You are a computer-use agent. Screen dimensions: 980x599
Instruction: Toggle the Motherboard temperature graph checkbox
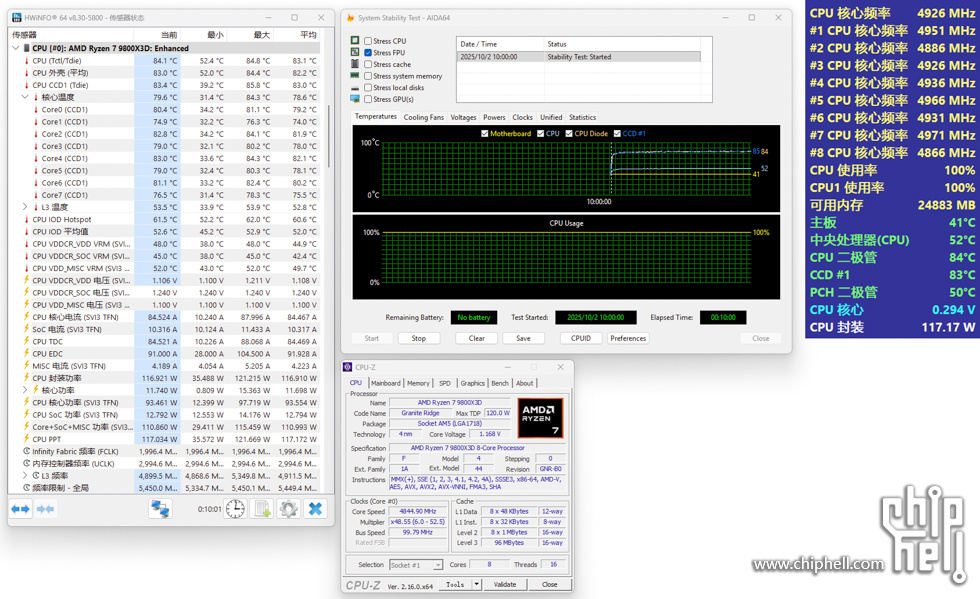point(484,133)
